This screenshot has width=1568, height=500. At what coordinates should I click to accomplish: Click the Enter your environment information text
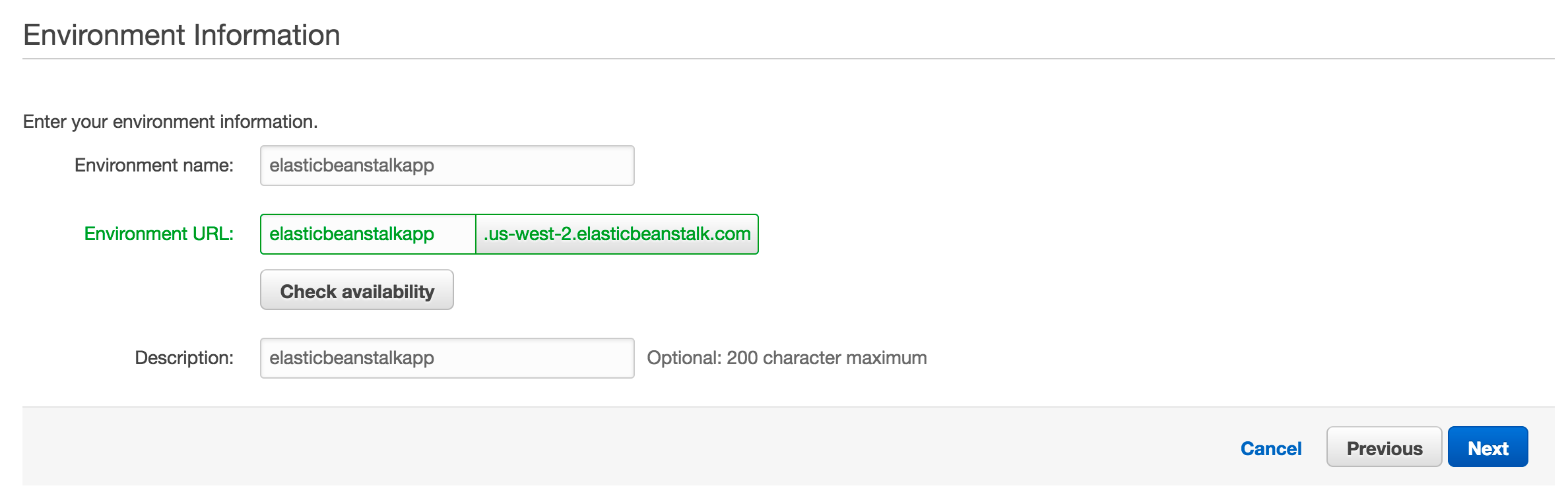click(170, 121)
